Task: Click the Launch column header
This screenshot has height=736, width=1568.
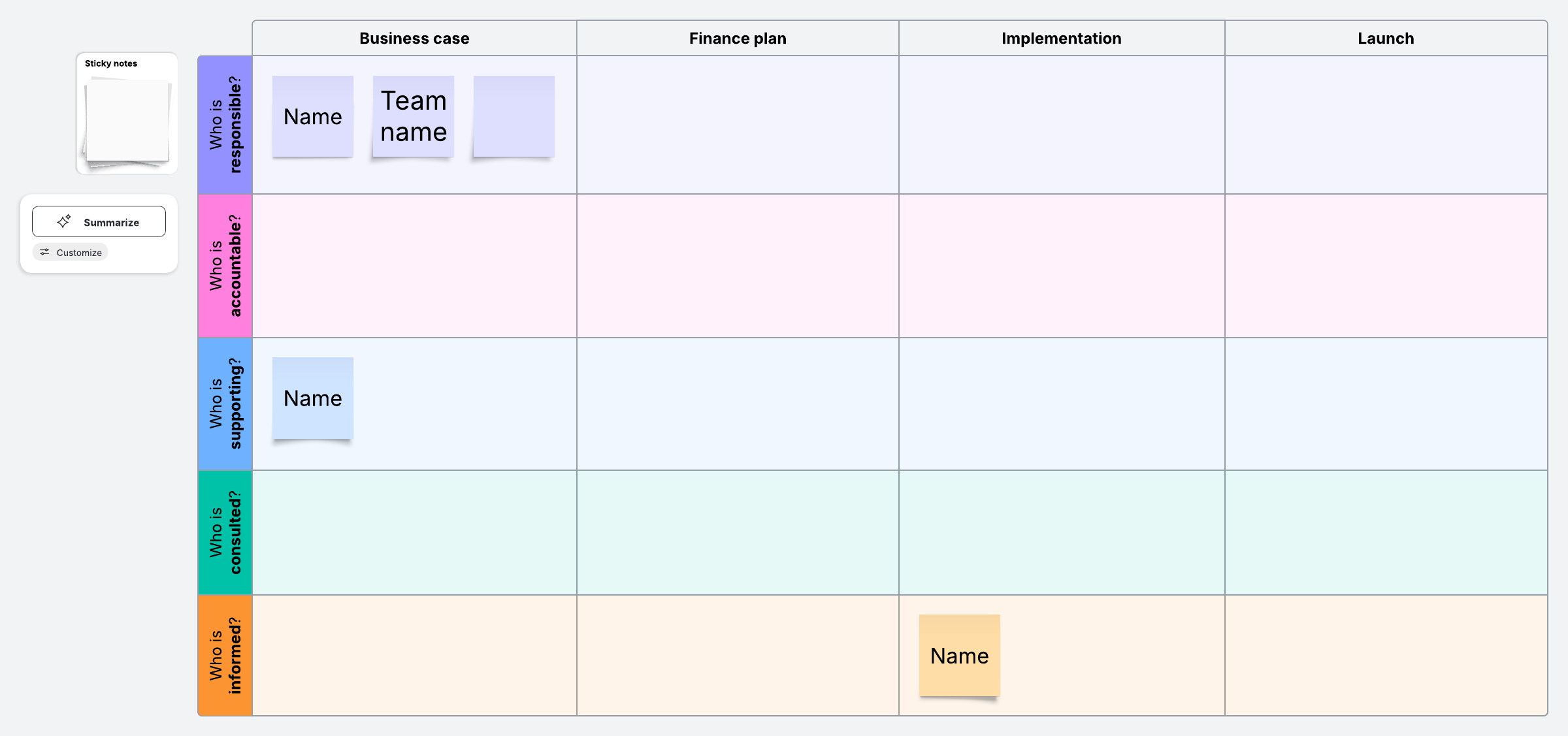Action: [1386, 39]
